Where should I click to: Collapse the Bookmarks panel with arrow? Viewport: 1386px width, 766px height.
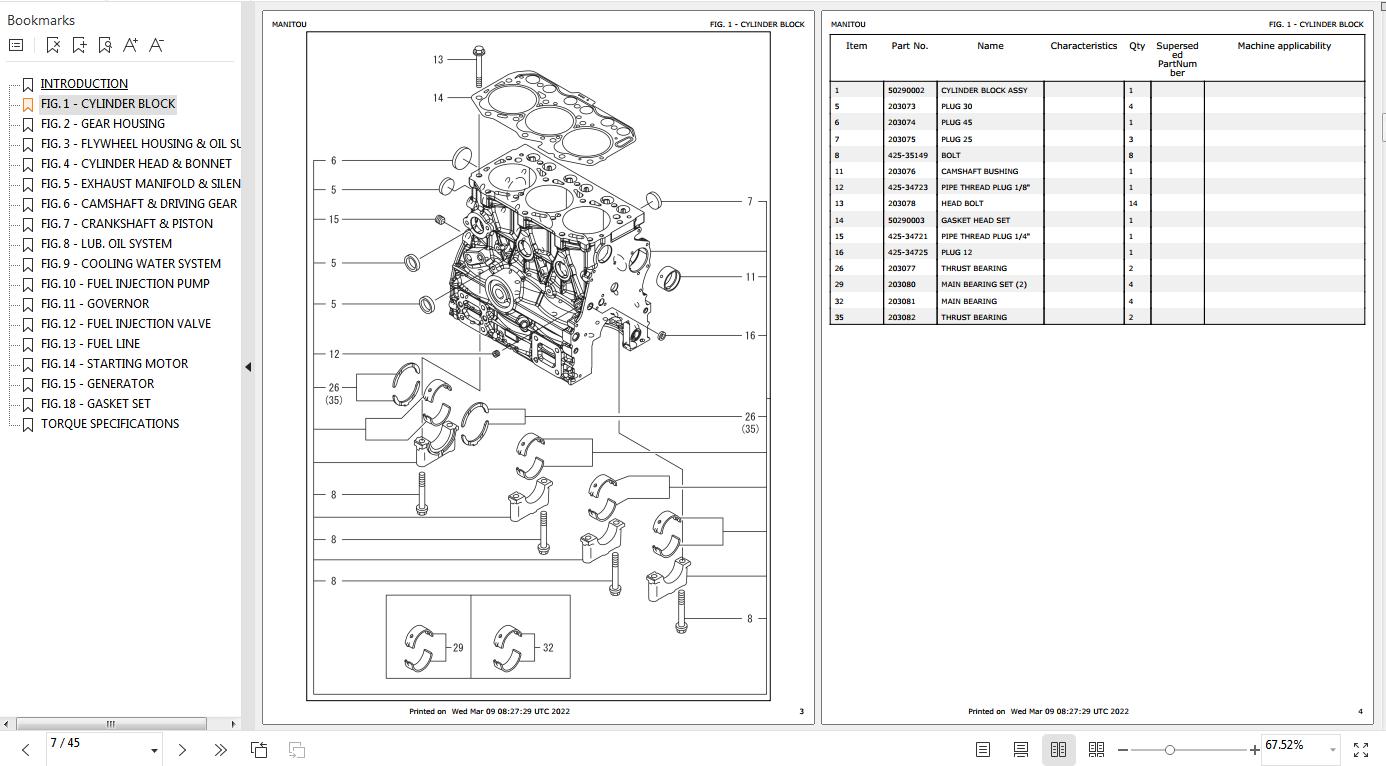point(247,367)
